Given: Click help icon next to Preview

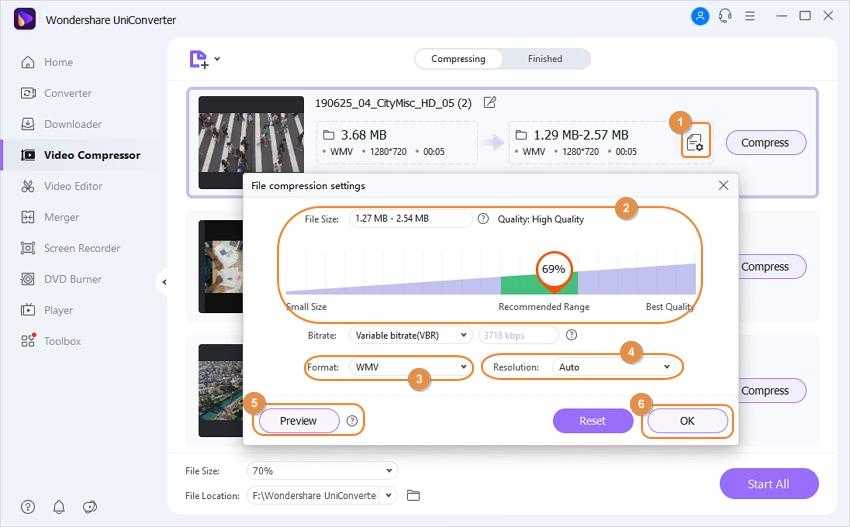Looking at the screenshot, I should pyautogui.click(x=352, y=421).
